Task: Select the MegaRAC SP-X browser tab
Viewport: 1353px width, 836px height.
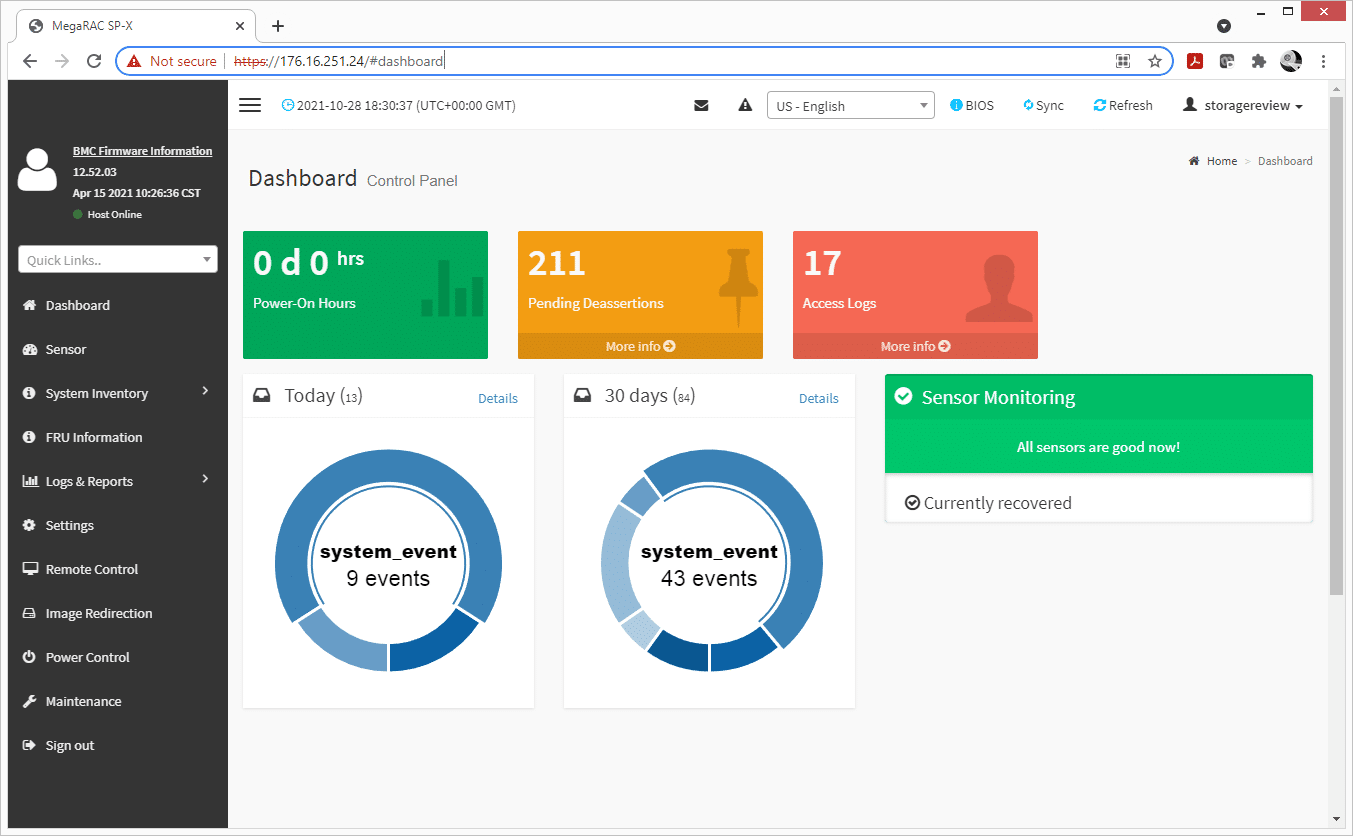Action: click(x=135, y=26)
